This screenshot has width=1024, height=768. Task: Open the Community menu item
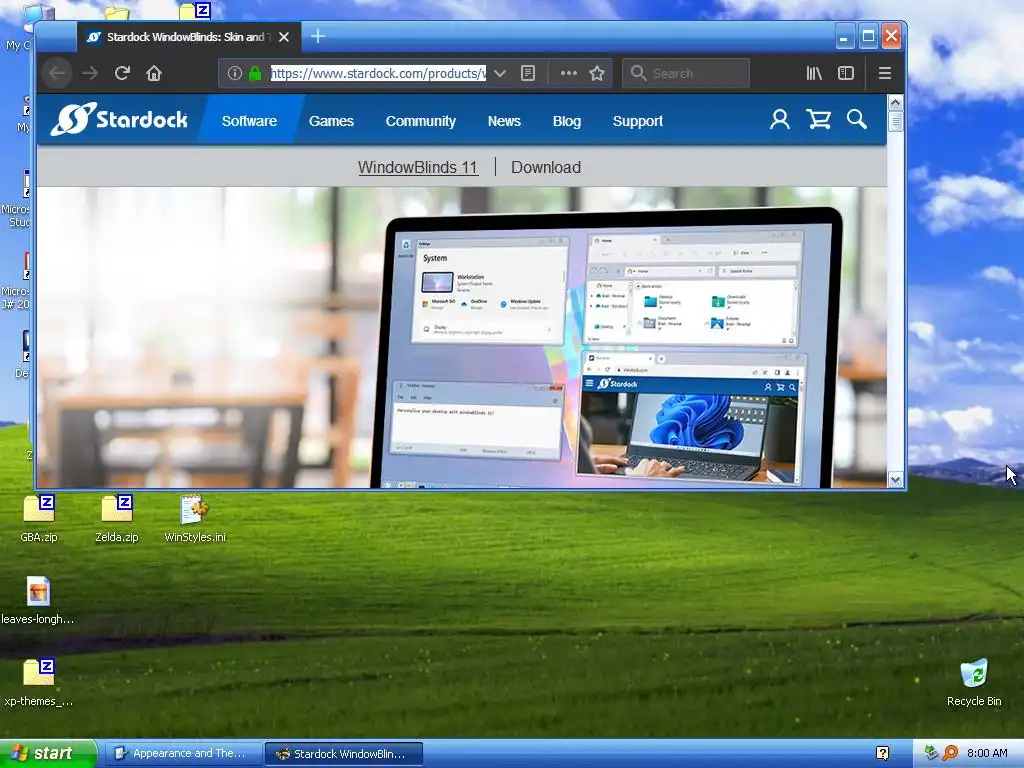pos(421,121)
